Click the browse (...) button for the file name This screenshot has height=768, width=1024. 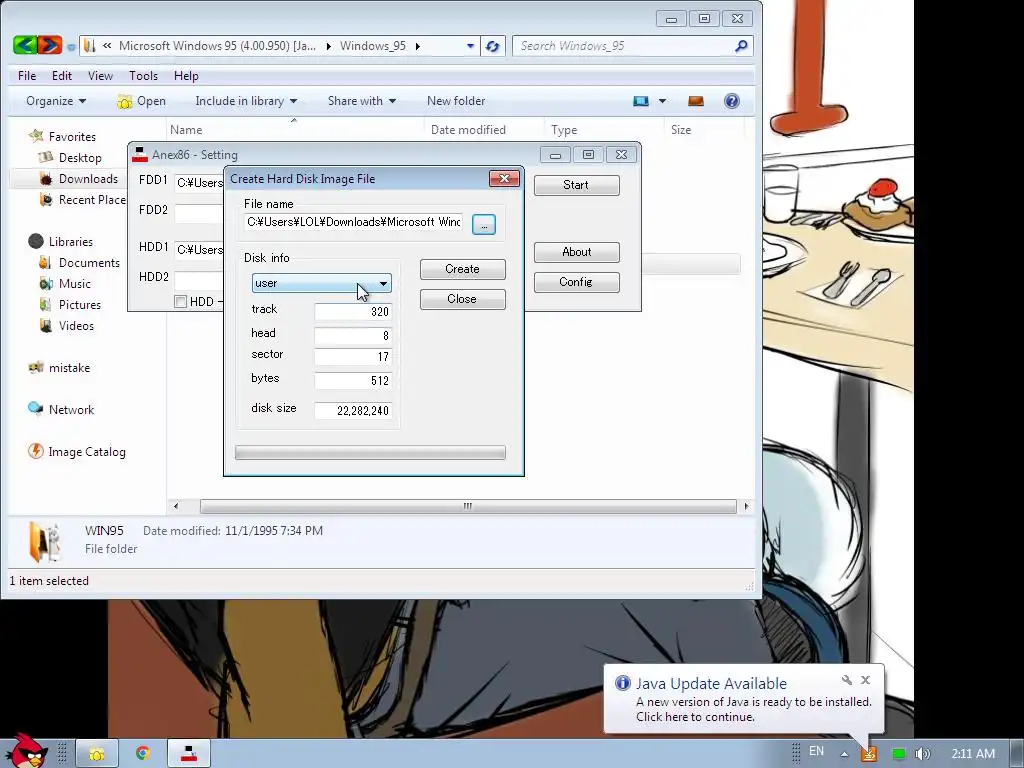pyautogui.click(x=483, y=225)
